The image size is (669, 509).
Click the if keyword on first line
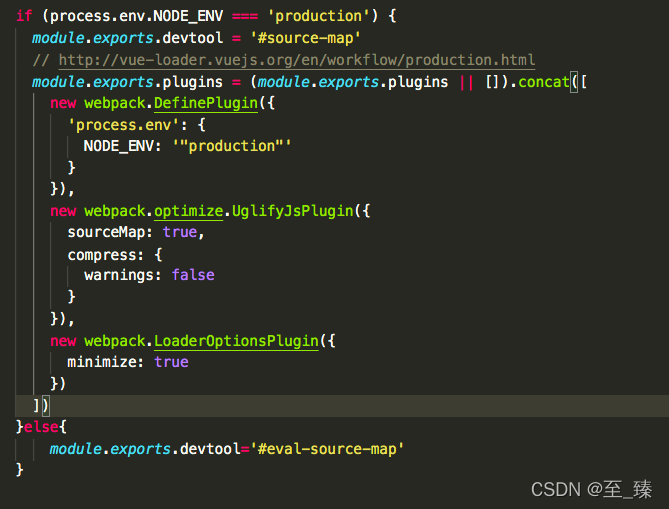[x=24, y=16]
